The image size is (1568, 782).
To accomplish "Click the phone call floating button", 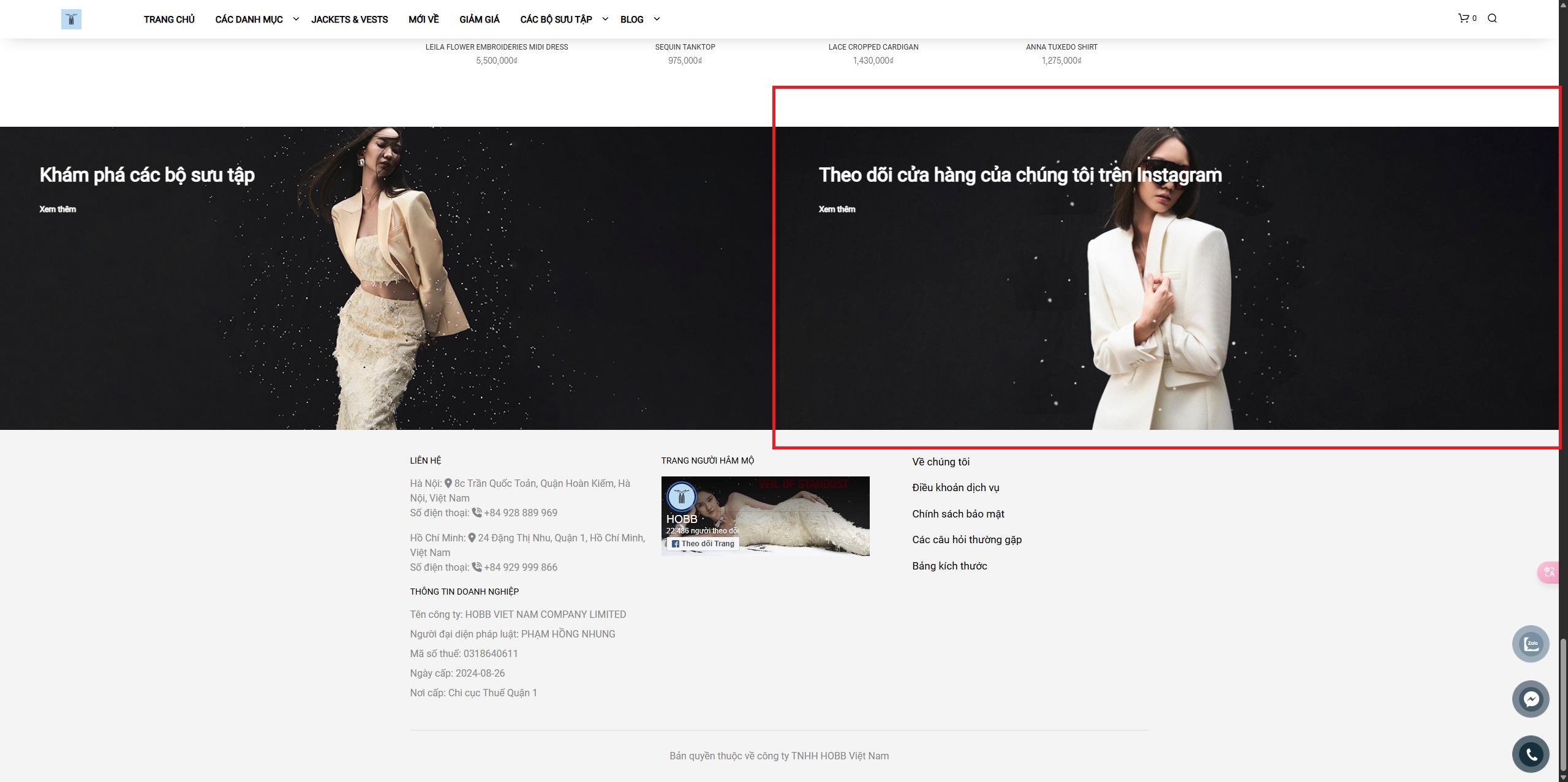I will (x=1531, y=754).
